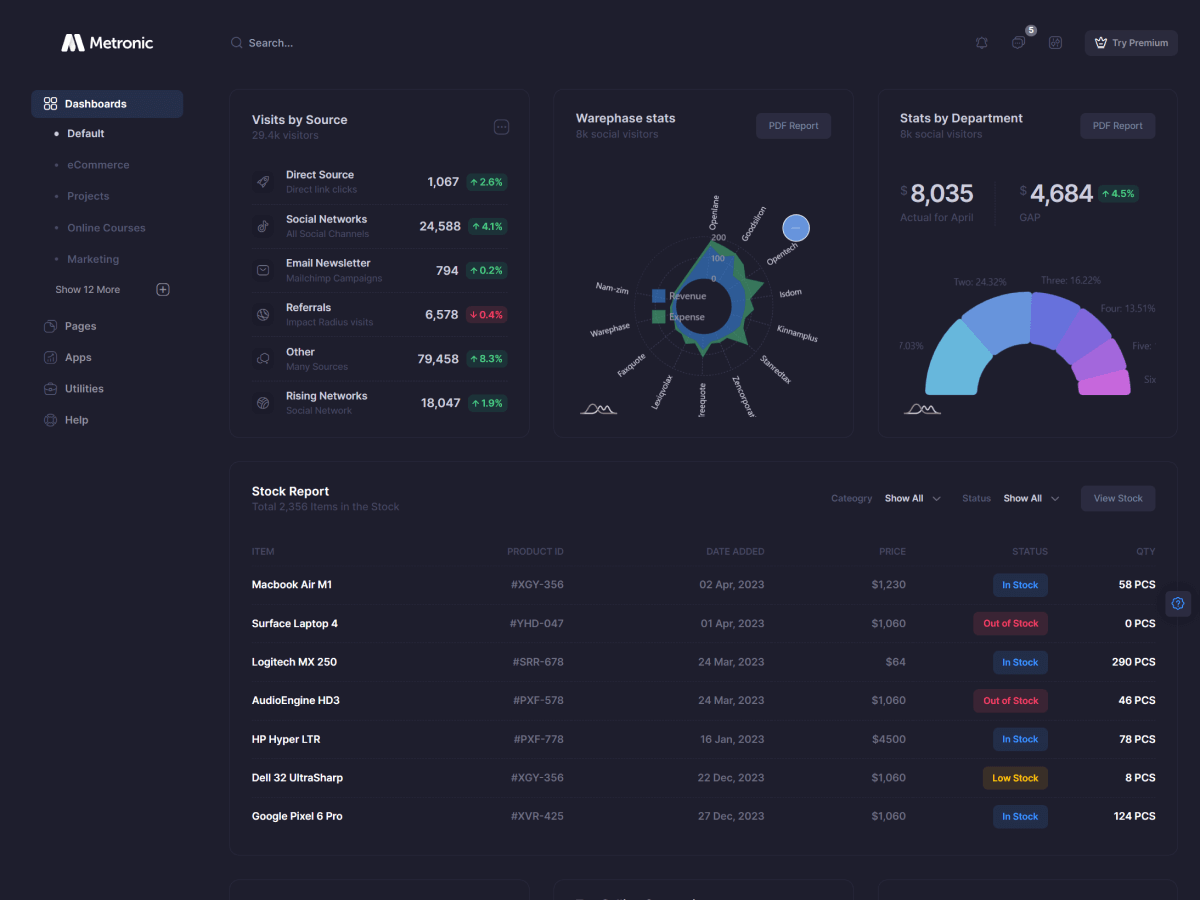Click the floating help icon at right edge
The height and width of the screenshot is (900, 1200).
tap(1178, 603)
